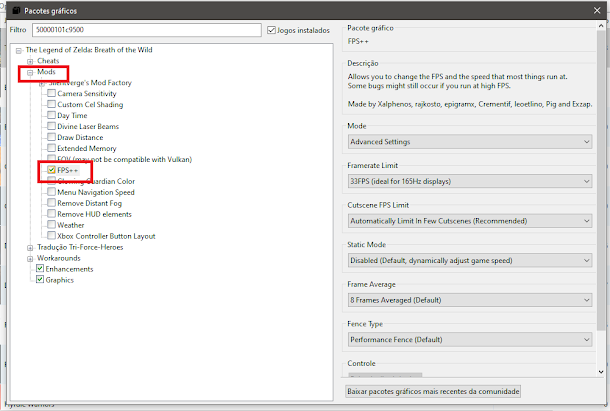Click Baixar pacotes gráficos mais recentes button
The height and width of the screenshot is (411, 610).
click(433, 392)
